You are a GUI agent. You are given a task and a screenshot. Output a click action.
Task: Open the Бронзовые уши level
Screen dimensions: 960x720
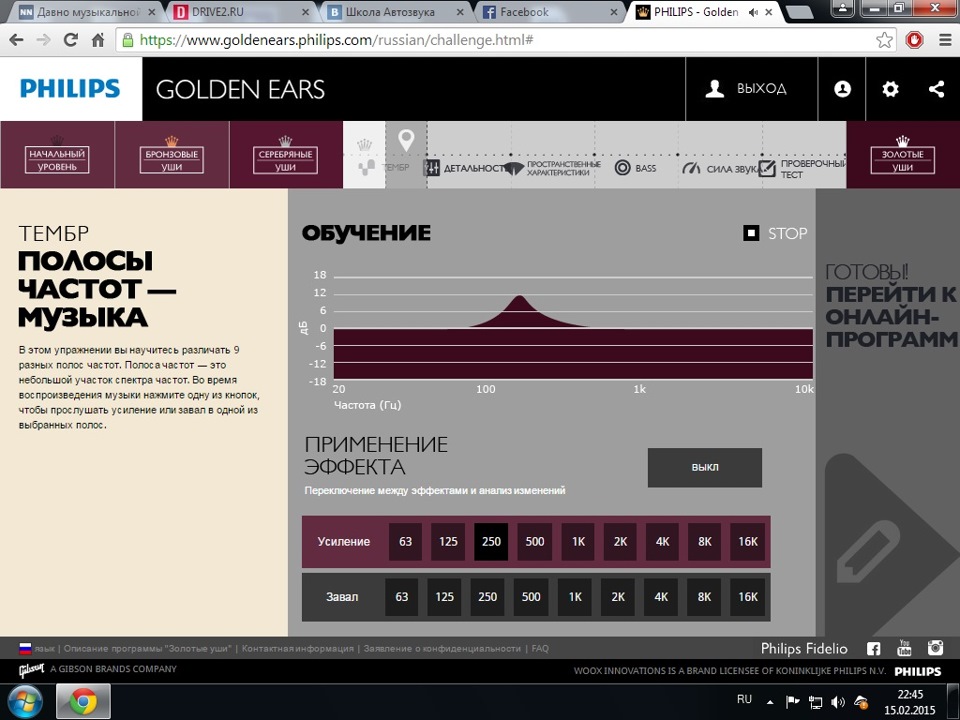[171, 155]
